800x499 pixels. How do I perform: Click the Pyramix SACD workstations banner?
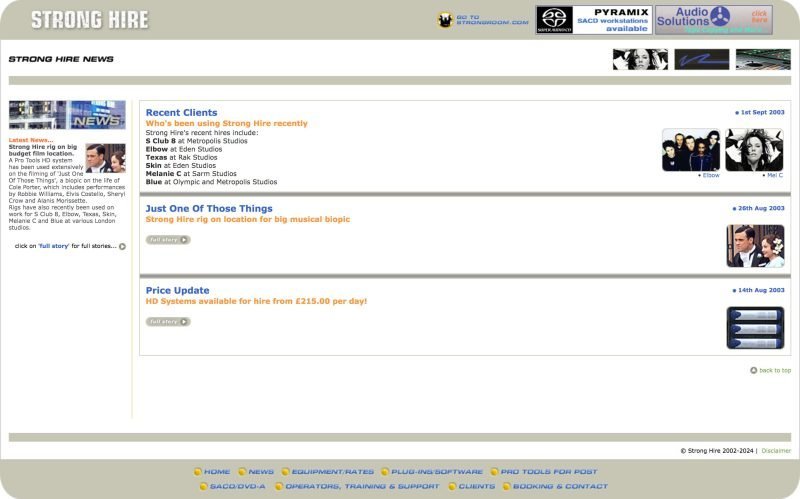[x=593, y=20]
